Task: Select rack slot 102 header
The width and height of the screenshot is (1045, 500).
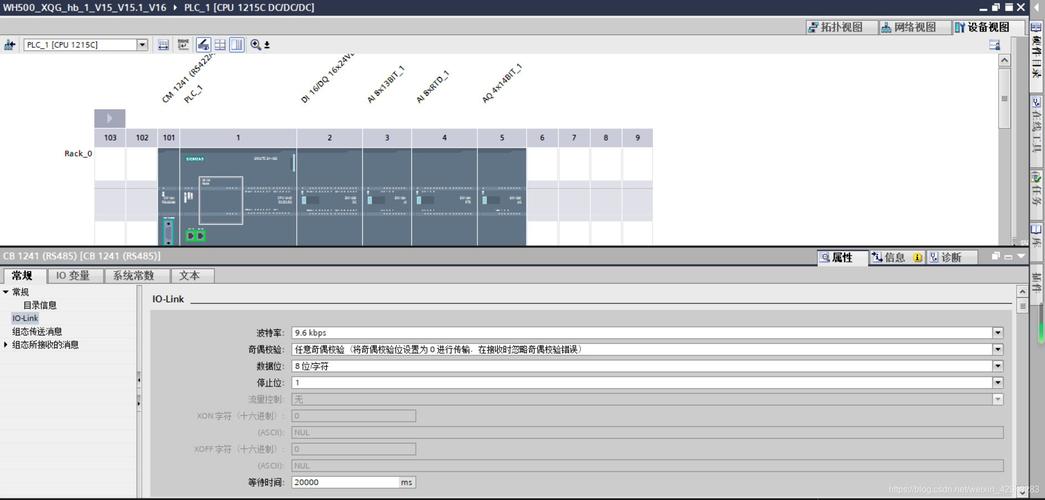Action: click(142, 138)
